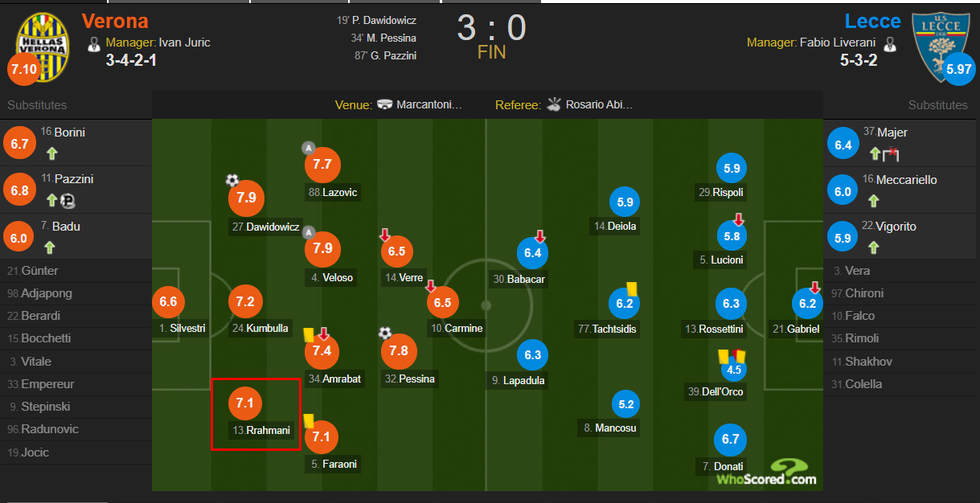Select substitute Pazzini in Verona's bench list
The image size is (980, 503).
coord(74,179)
